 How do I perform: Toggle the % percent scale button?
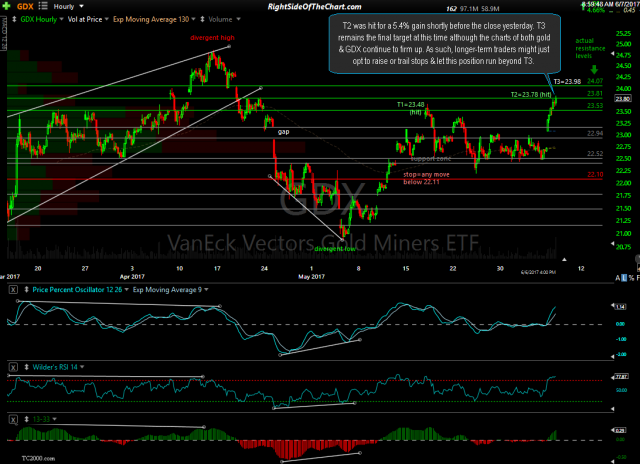(631, 278)
